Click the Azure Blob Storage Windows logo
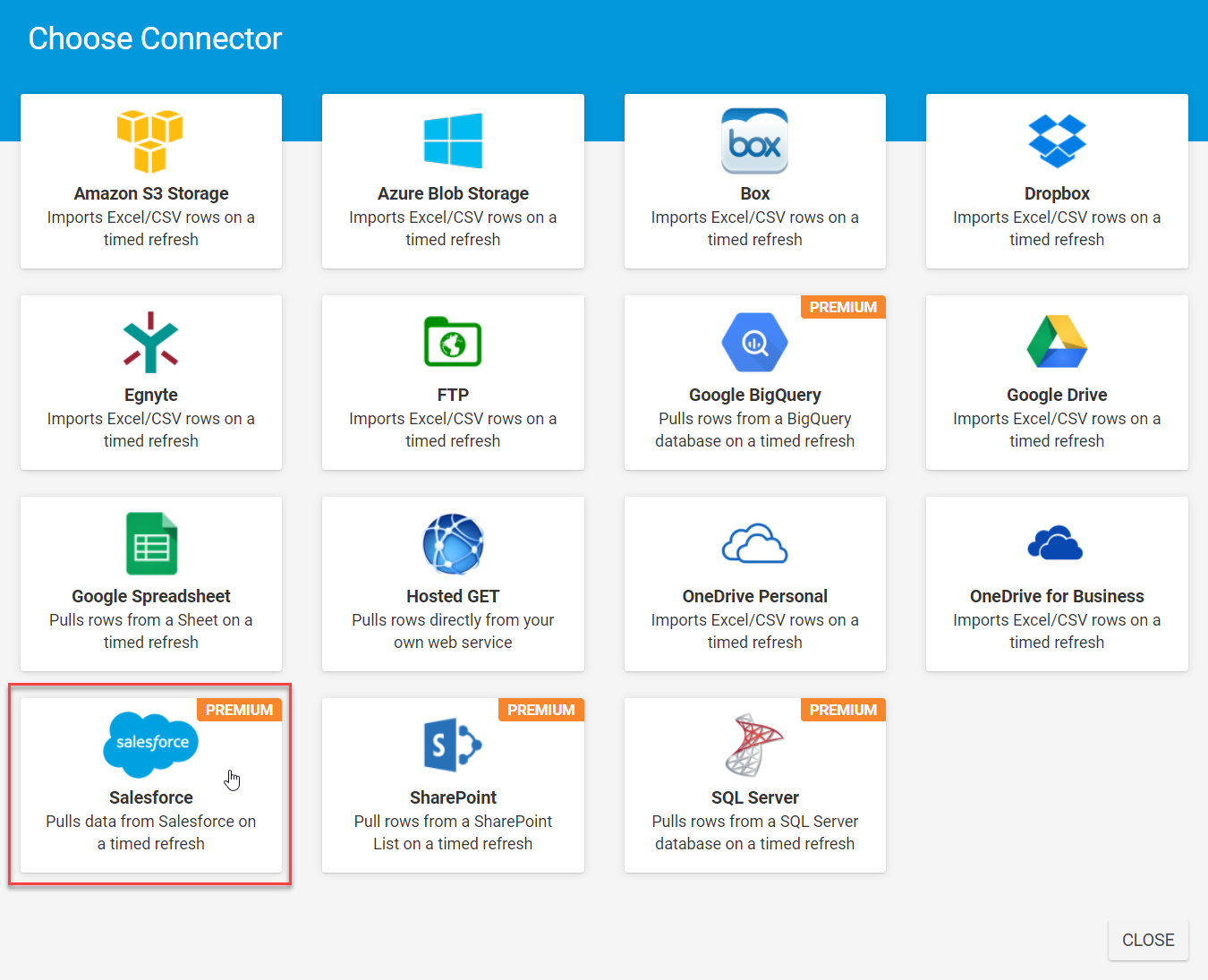The width and height of the screenshot is (1208, 980). pos(453,141)
